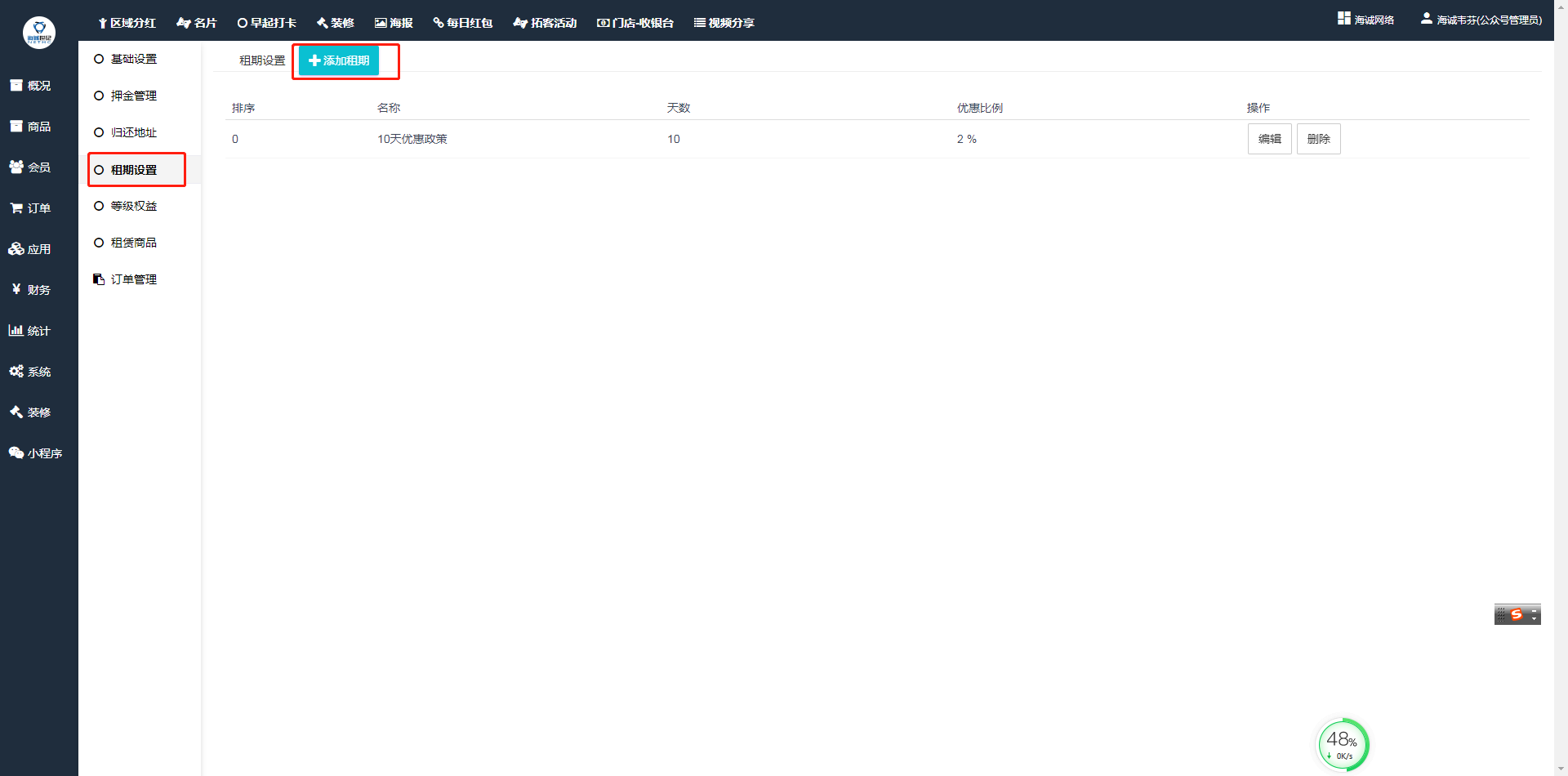Viewport: 1568px width, 776px height.
Task: Click the 系统 gears icon
Action: pyautogui.click(x=16, y=371)
